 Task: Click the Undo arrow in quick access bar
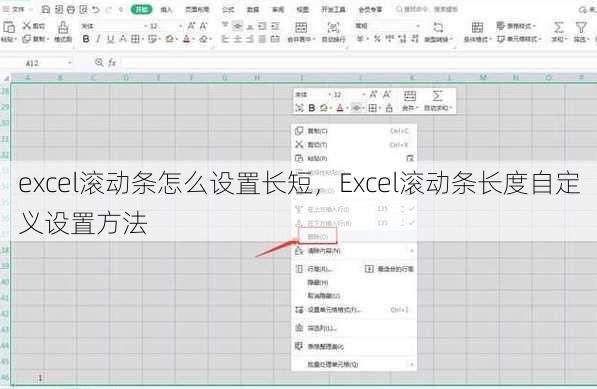96,9
